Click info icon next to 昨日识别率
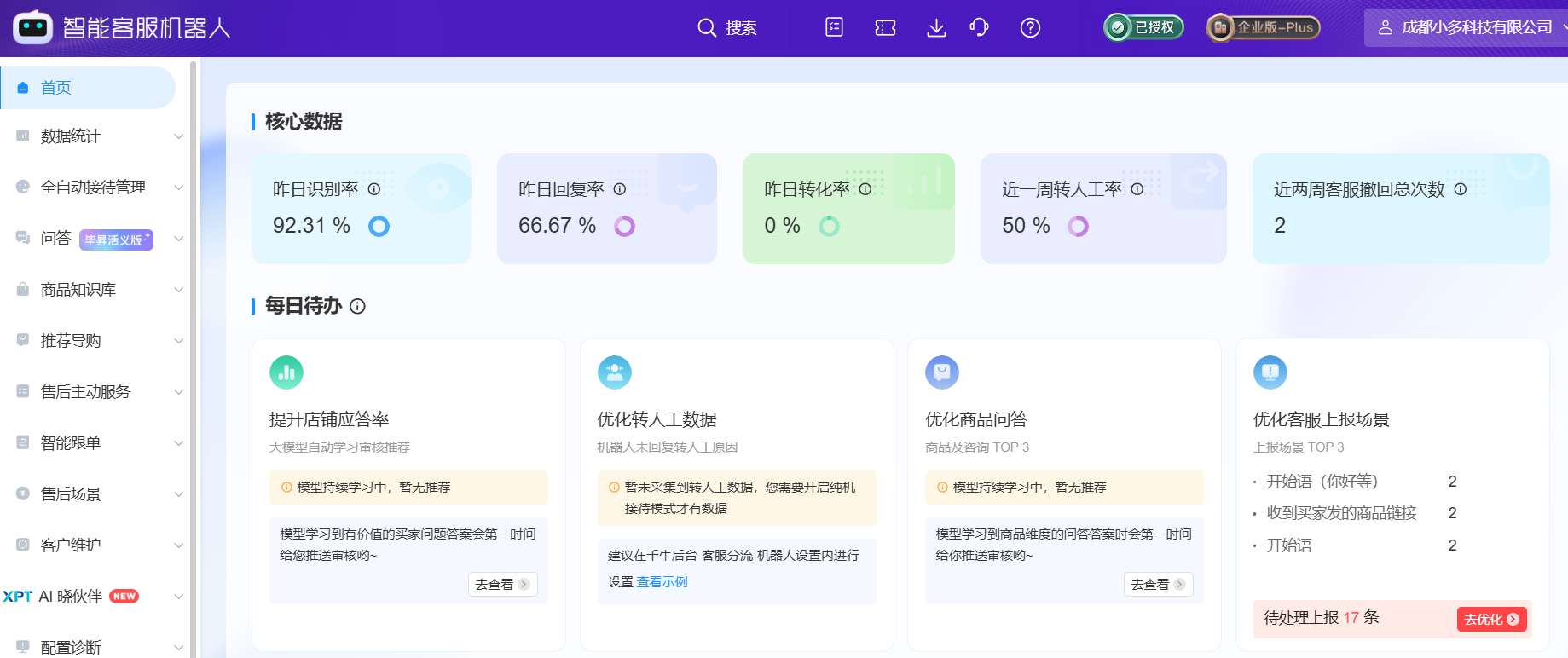This screenshot has width=1568, height=658. click(x=373, y=189)
